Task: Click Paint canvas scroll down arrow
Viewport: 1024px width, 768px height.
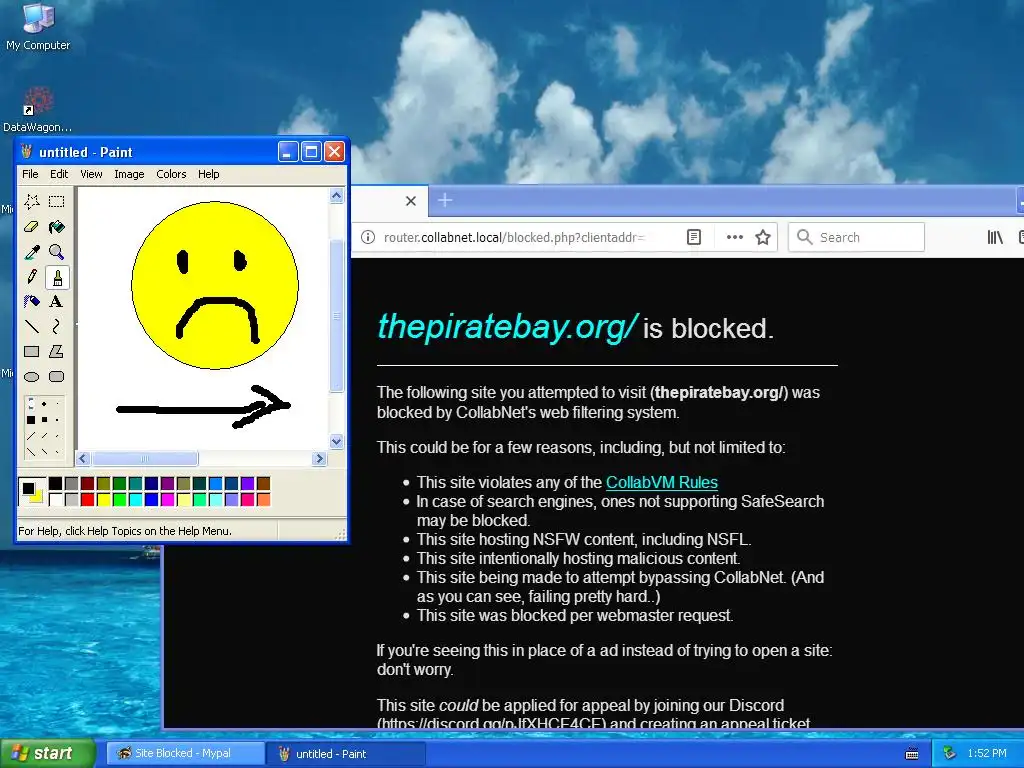Action: point(336,441)
